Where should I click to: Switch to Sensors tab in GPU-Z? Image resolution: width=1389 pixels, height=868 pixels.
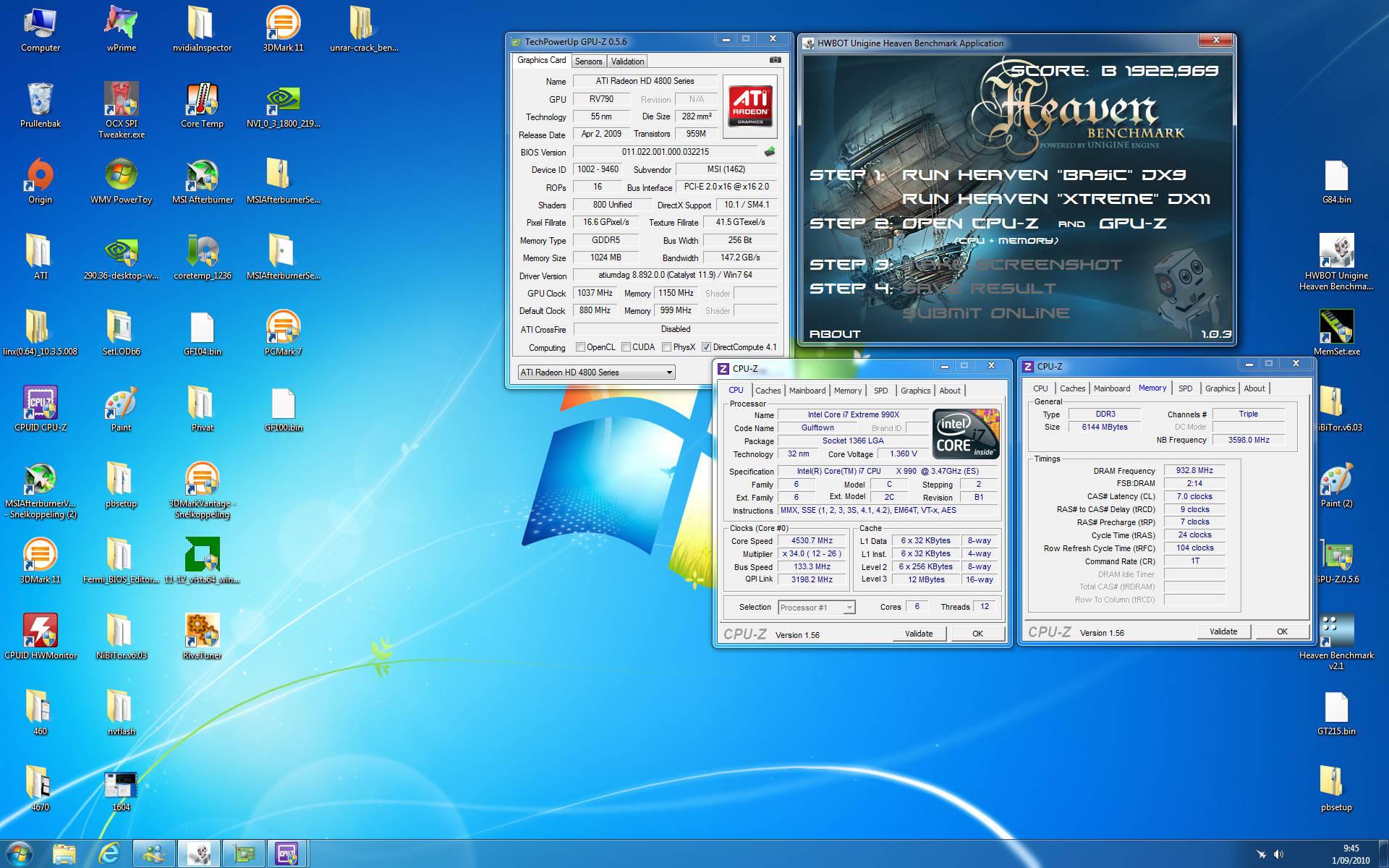coord(588,61)
